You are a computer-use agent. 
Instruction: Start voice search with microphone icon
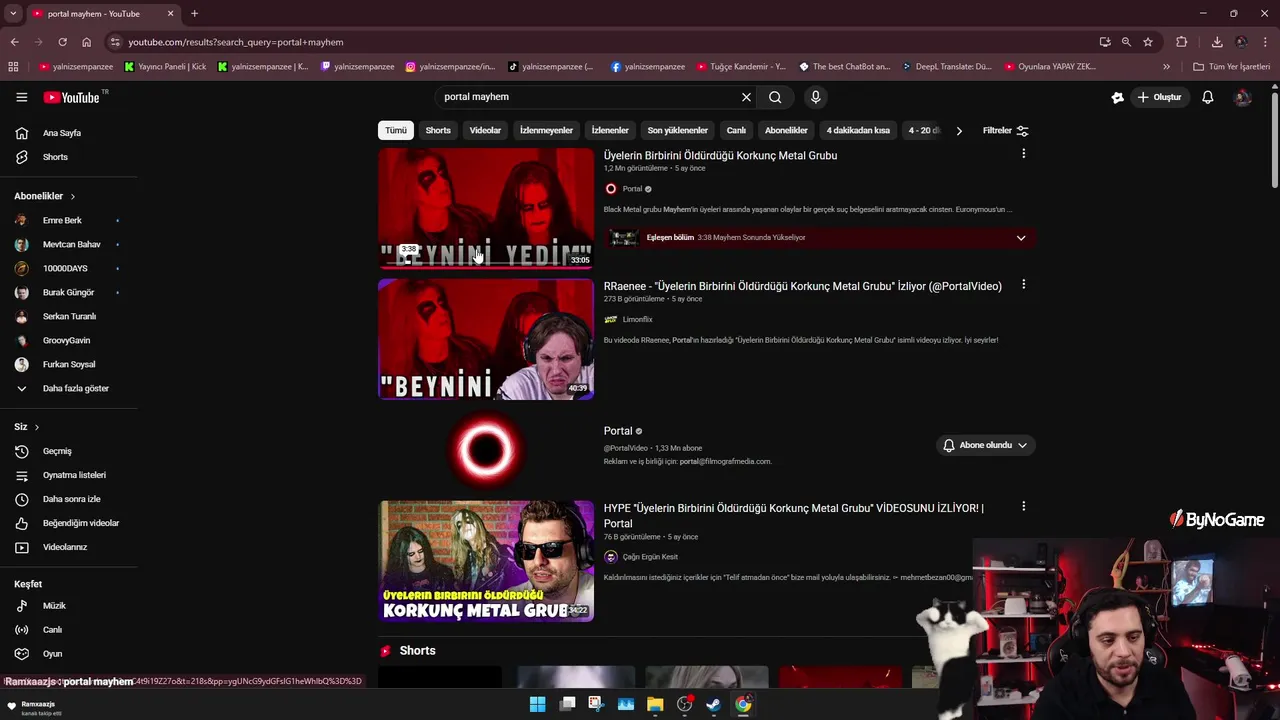pyautogui.click(x=816, y=97)
